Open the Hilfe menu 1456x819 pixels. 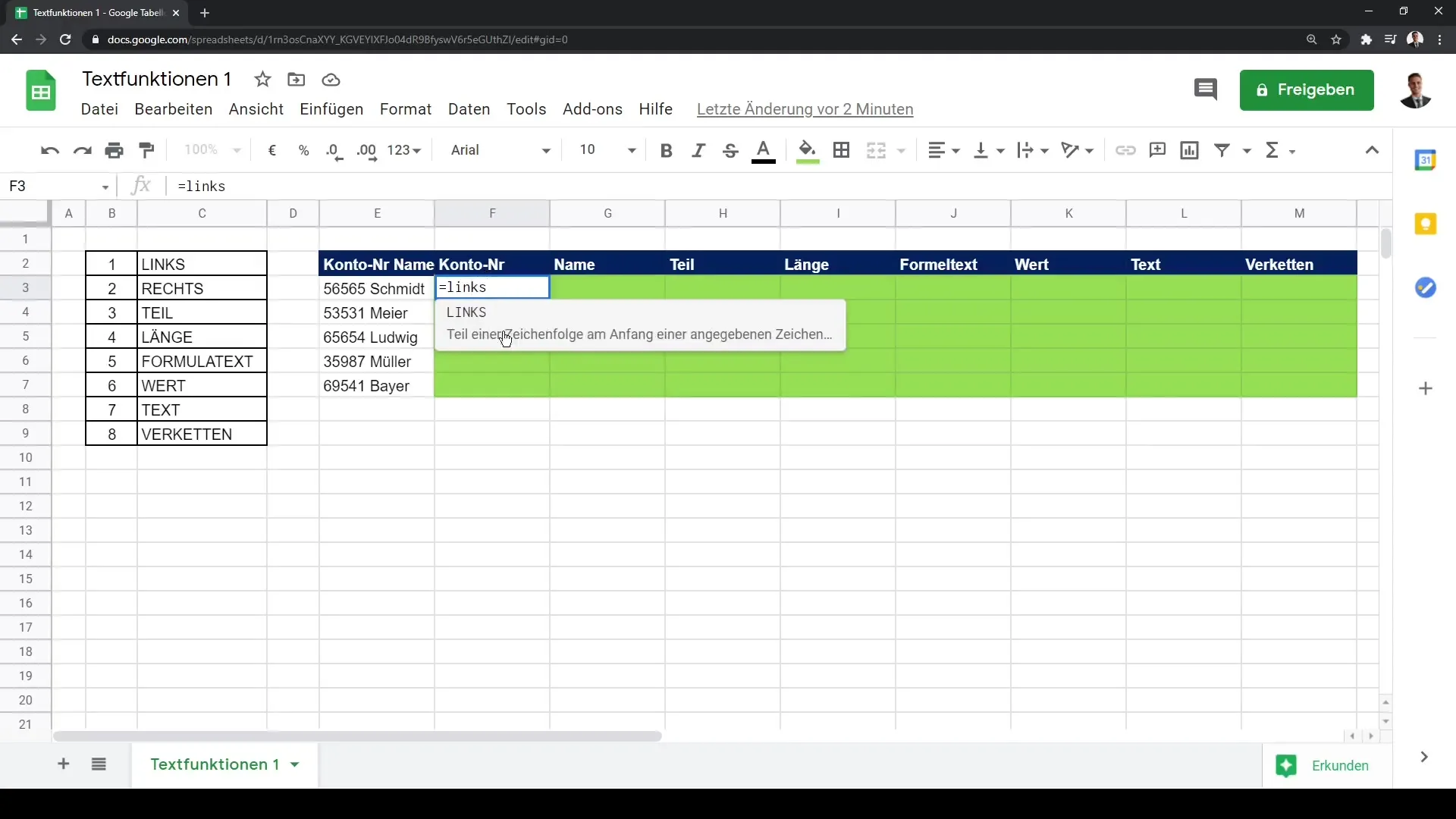click(x=655, y=109)
